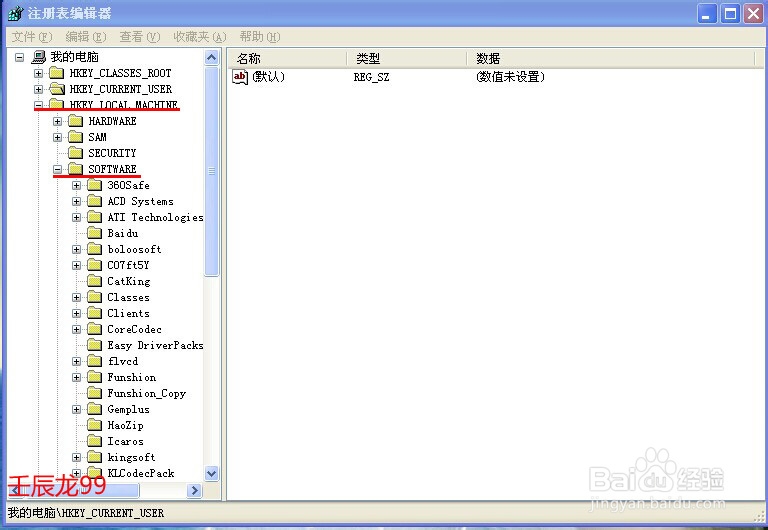Click the HARDWARE folder icon
The height and width of the screenshot is (530, 768).
pyautogui.click(x=75, y=121)
